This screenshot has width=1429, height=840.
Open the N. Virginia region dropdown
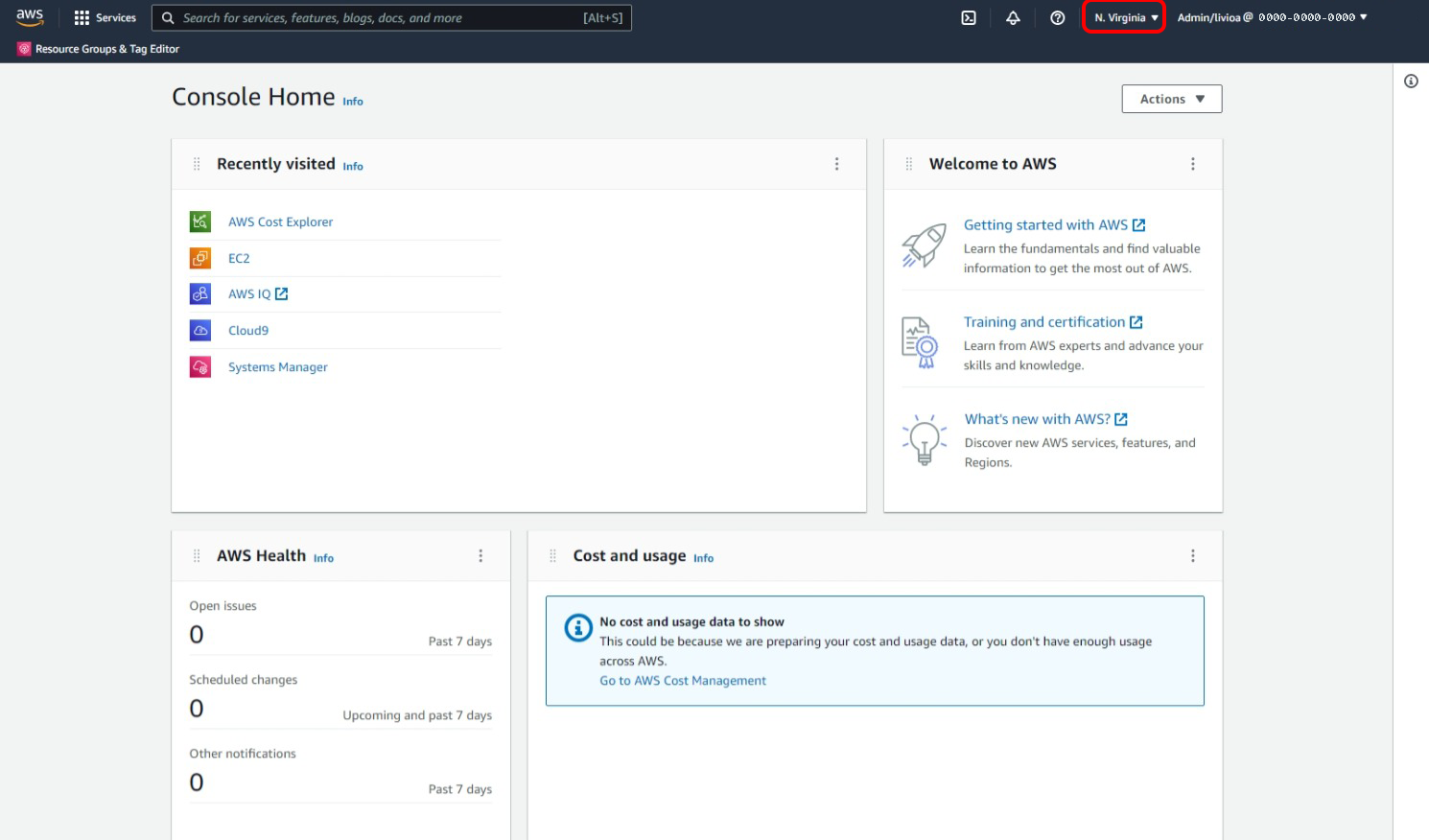[x=1126, y=18]
